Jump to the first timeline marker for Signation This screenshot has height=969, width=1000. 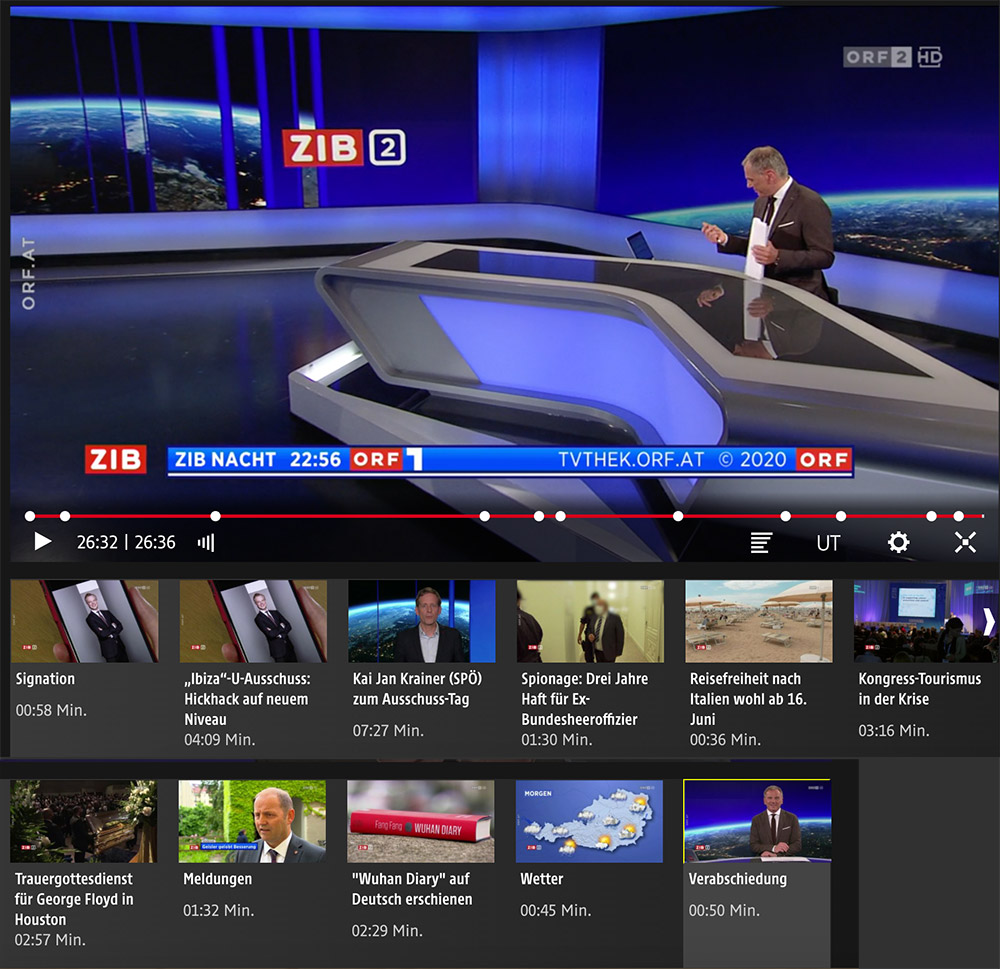pos(30,516)
